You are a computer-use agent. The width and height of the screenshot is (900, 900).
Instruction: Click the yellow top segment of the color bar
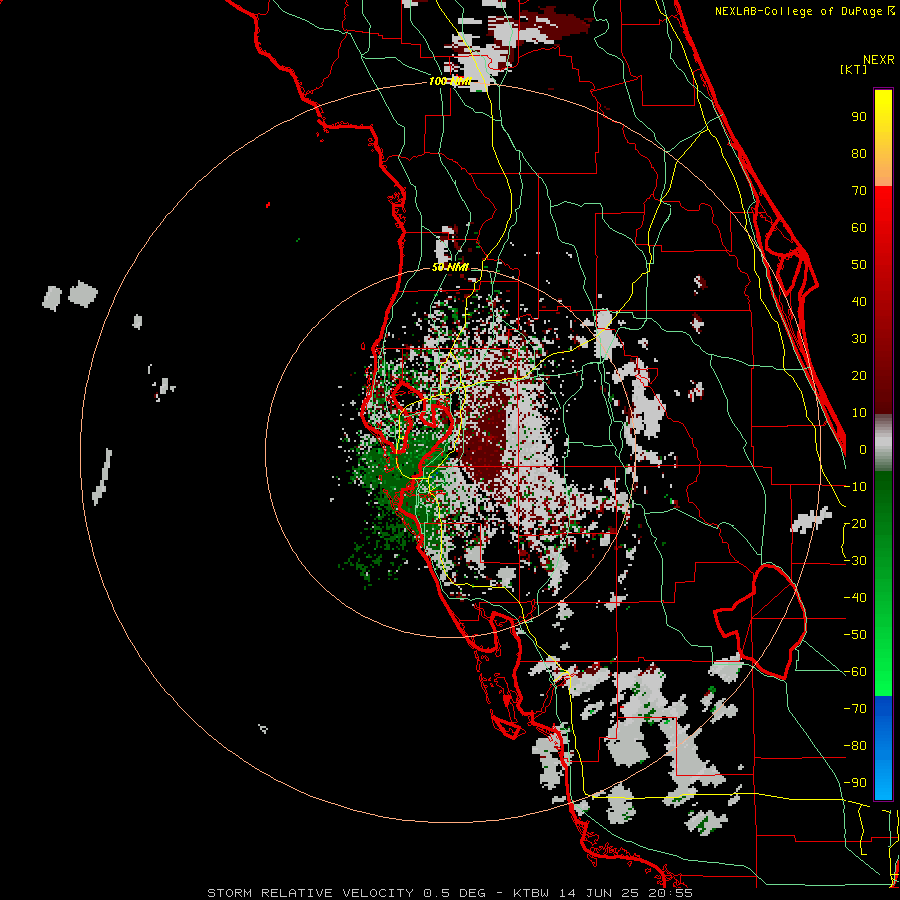coord(883,138)
